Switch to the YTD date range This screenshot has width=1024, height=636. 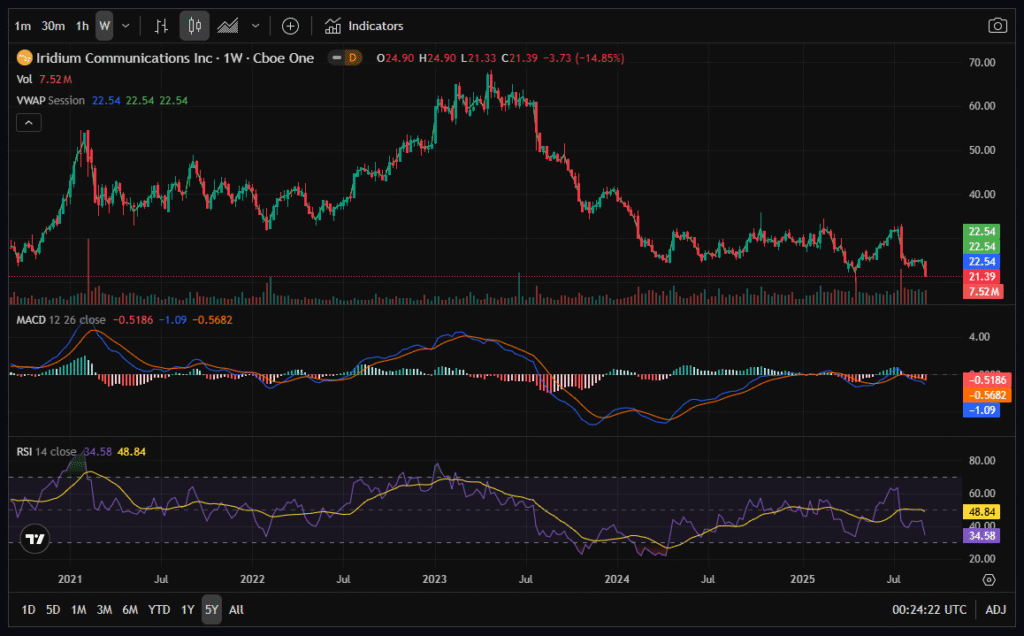click(x=158, y=609)
